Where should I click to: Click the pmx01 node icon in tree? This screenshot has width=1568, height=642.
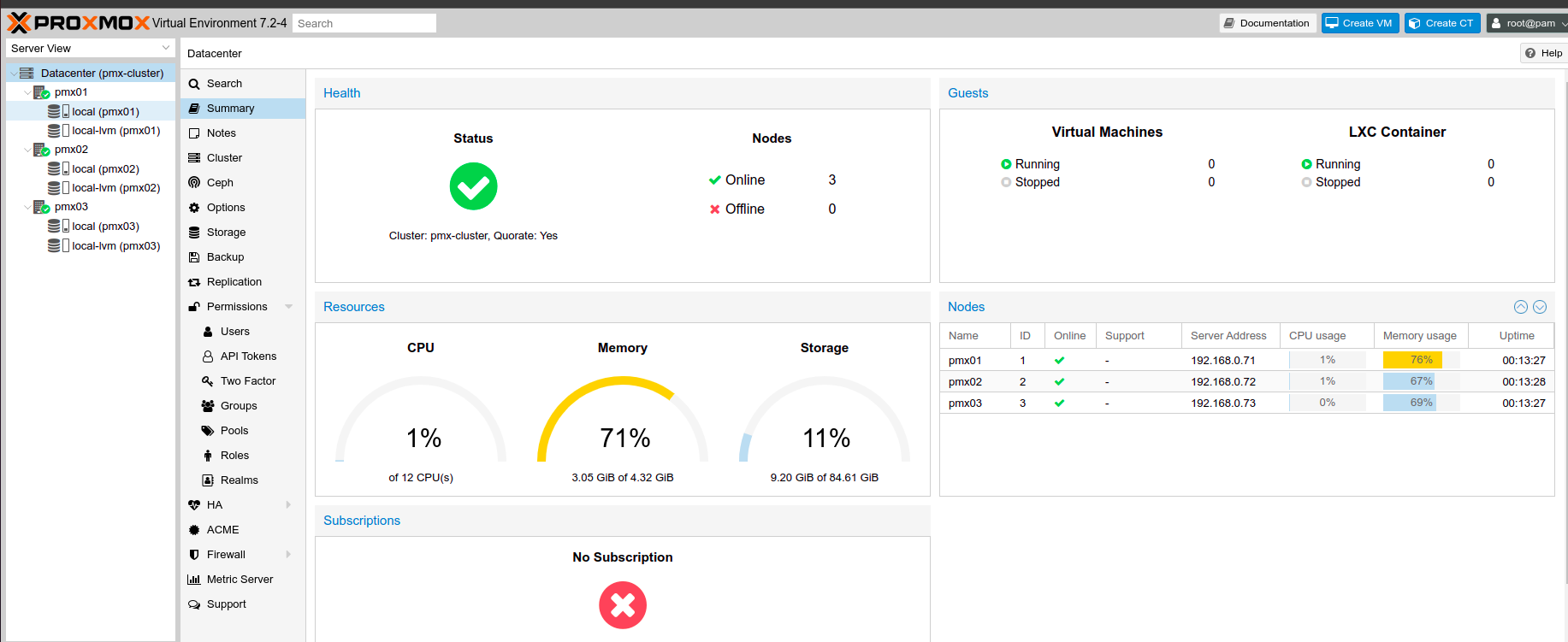(x=41, y=92)
